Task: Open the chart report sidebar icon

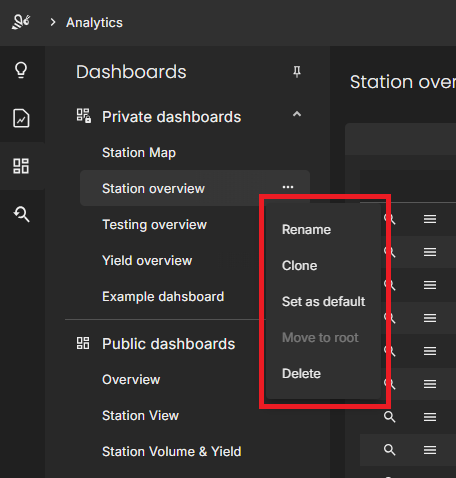Action: pyautogui.click(x=21, y=118)
